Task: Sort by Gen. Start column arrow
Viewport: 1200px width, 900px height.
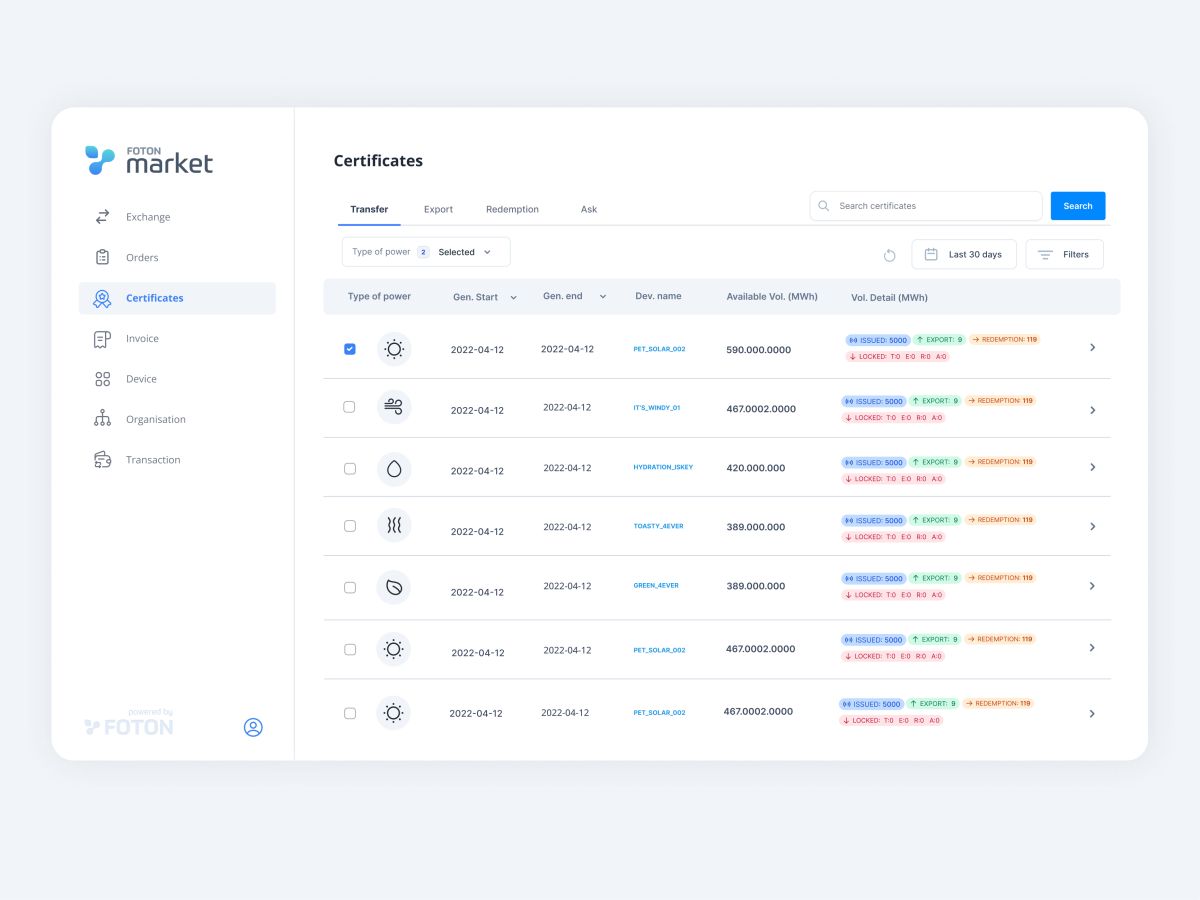Action: (x=514, y=297)
